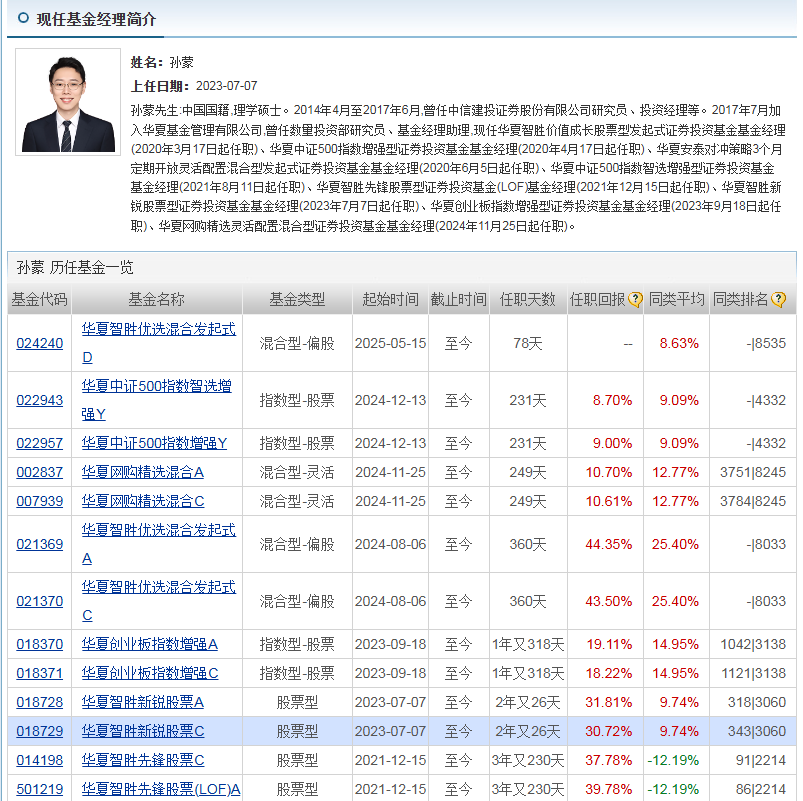Screen dimensions: 803x801
Task: Open 华夏智胜优选混合发起式C fund link
Action: click(159, 601)
